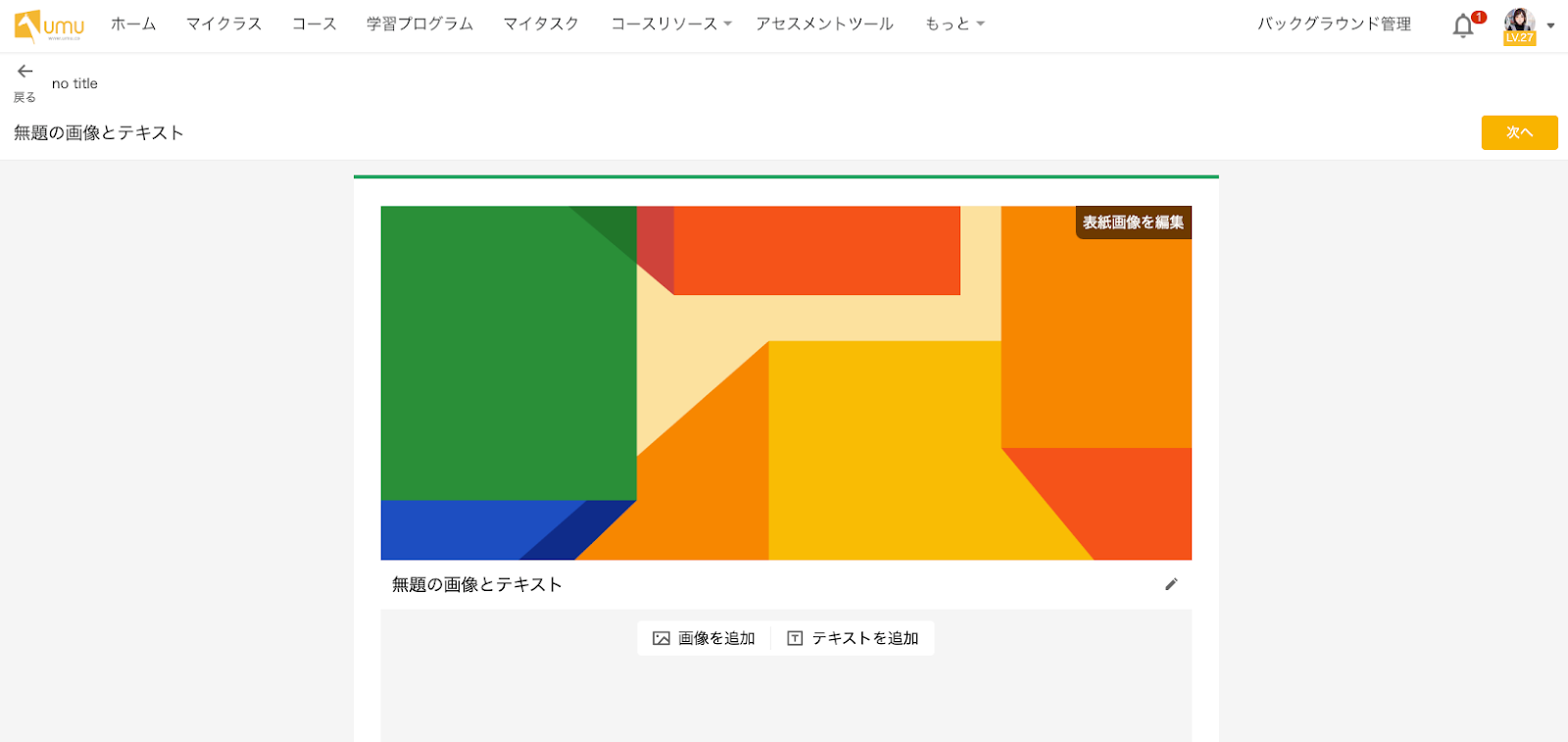Open the マイクラス menu item
Screen dimensions: 1568x742
224,24
